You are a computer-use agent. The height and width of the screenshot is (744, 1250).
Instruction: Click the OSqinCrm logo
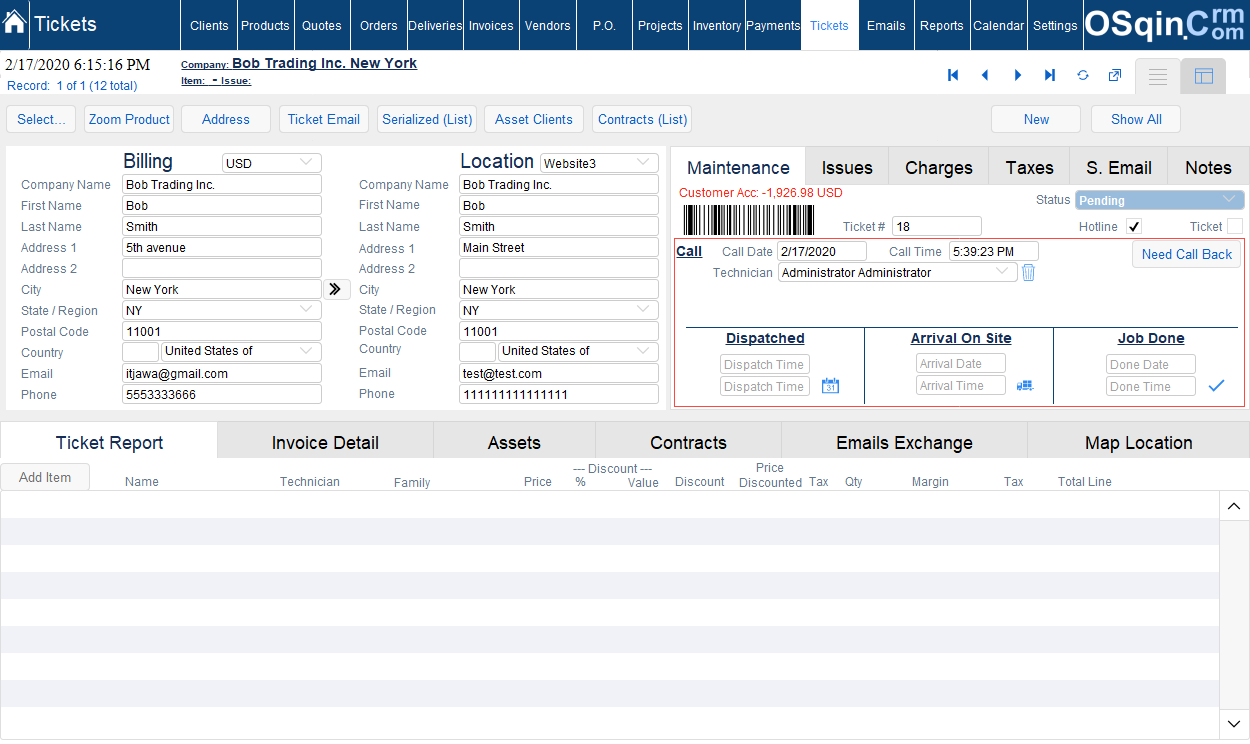tap(1165, 25)
